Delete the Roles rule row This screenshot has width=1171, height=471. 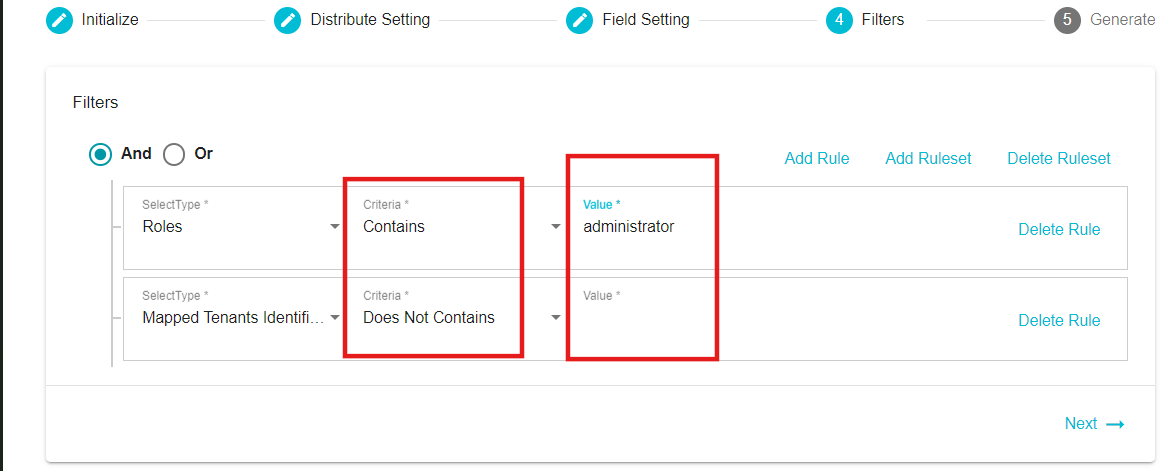[x=1059, y=230]
